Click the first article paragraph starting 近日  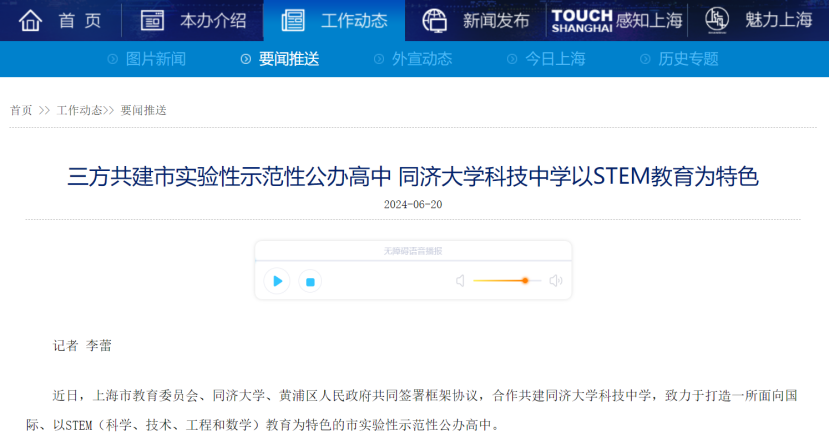pyautogui.click(x=412, y=410)
